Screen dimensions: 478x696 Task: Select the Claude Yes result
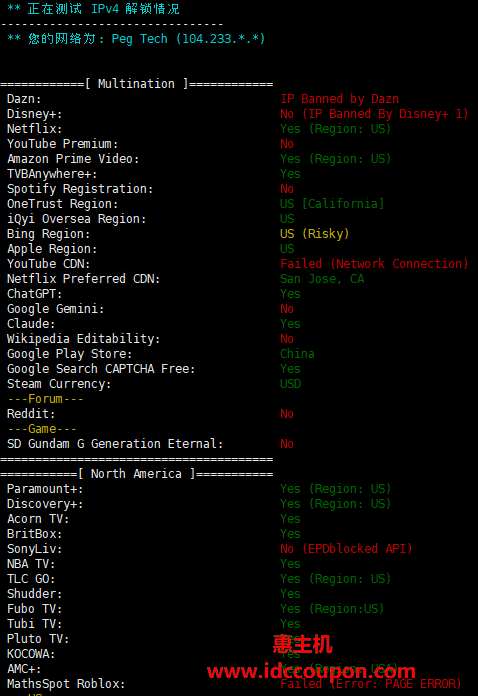(x=290, y=324)
